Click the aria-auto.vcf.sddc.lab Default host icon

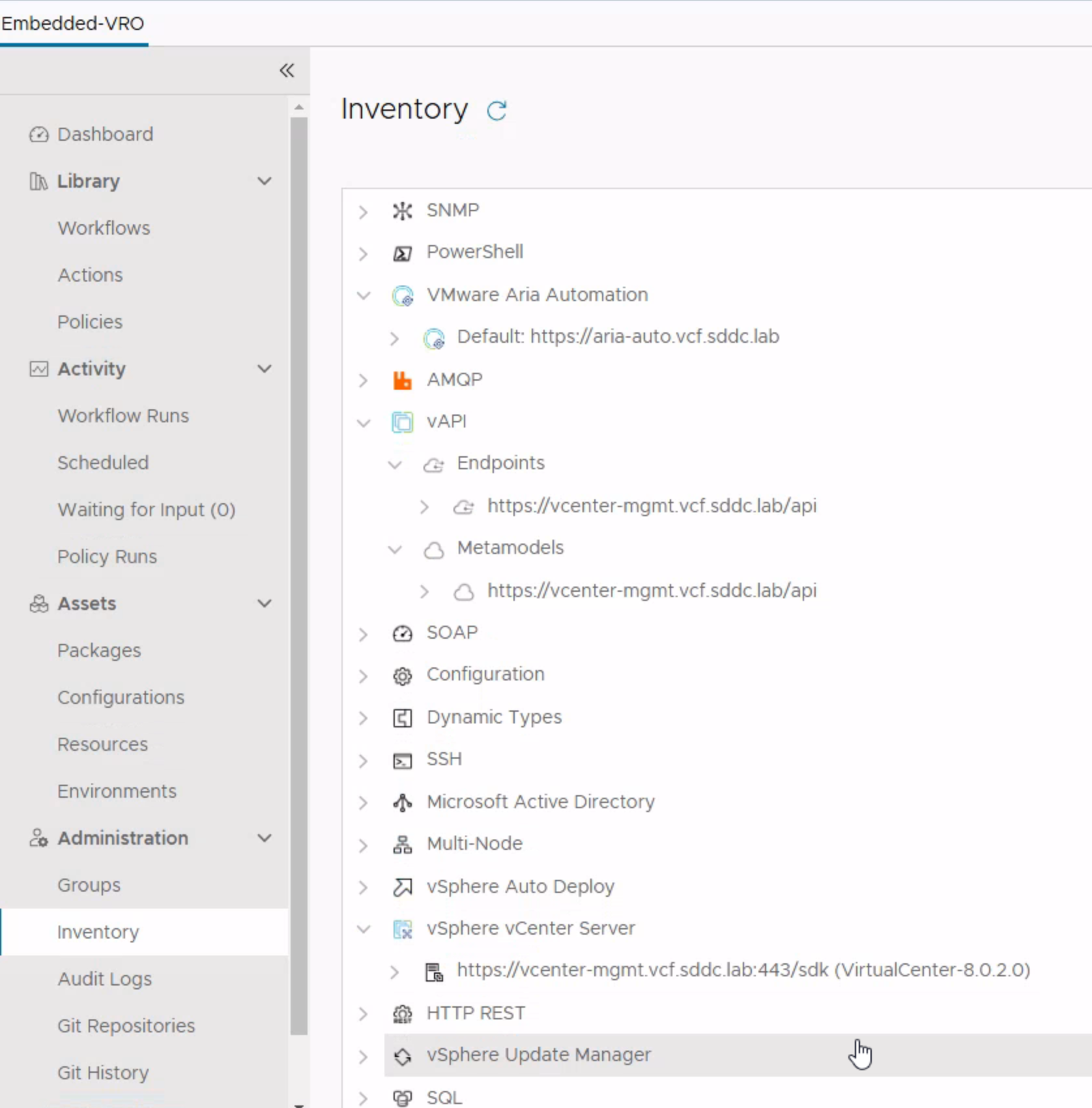tap(433, 338)
